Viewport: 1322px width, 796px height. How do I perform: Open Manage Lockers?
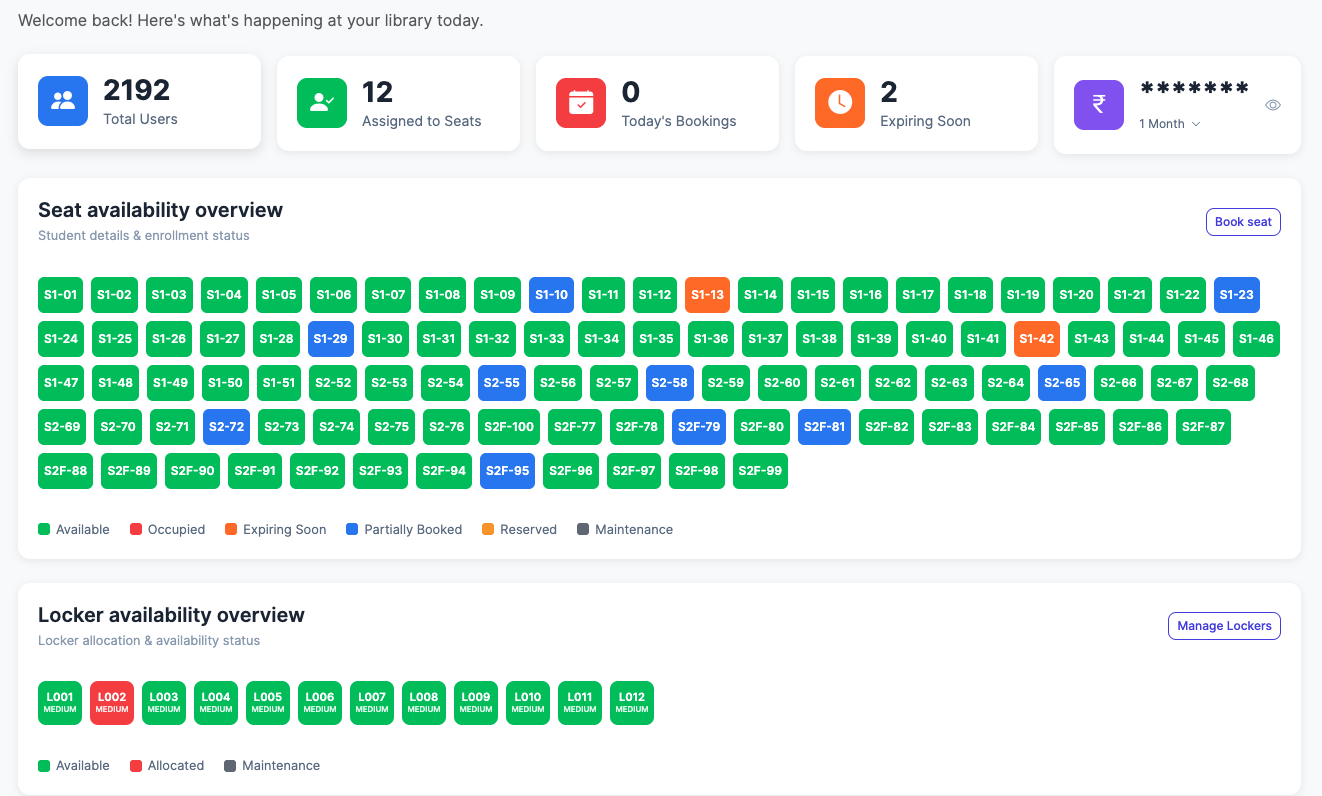(1224, 625)
